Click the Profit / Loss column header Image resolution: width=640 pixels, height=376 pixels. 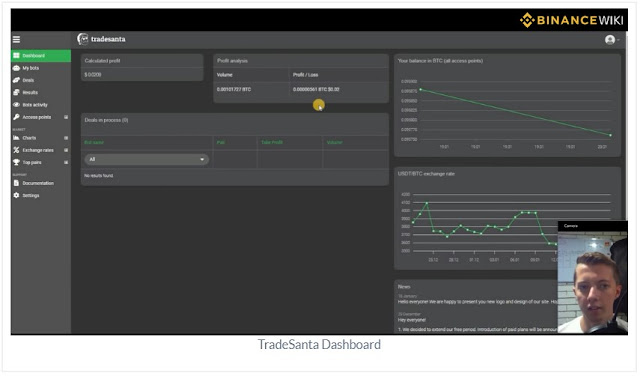[305, 75]
